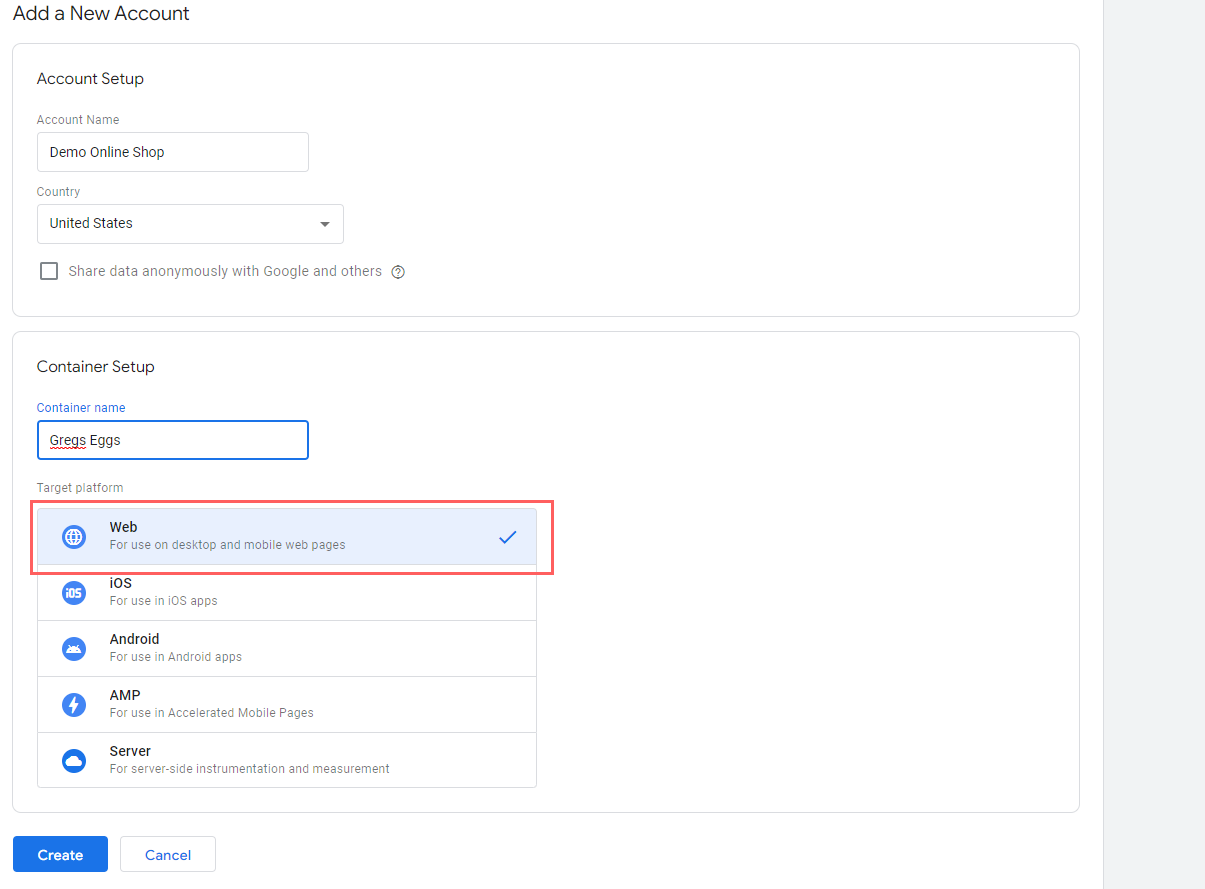Open the United States country selector
The width and height of the screenshot is (1205, 889).
tap(190, 224)
